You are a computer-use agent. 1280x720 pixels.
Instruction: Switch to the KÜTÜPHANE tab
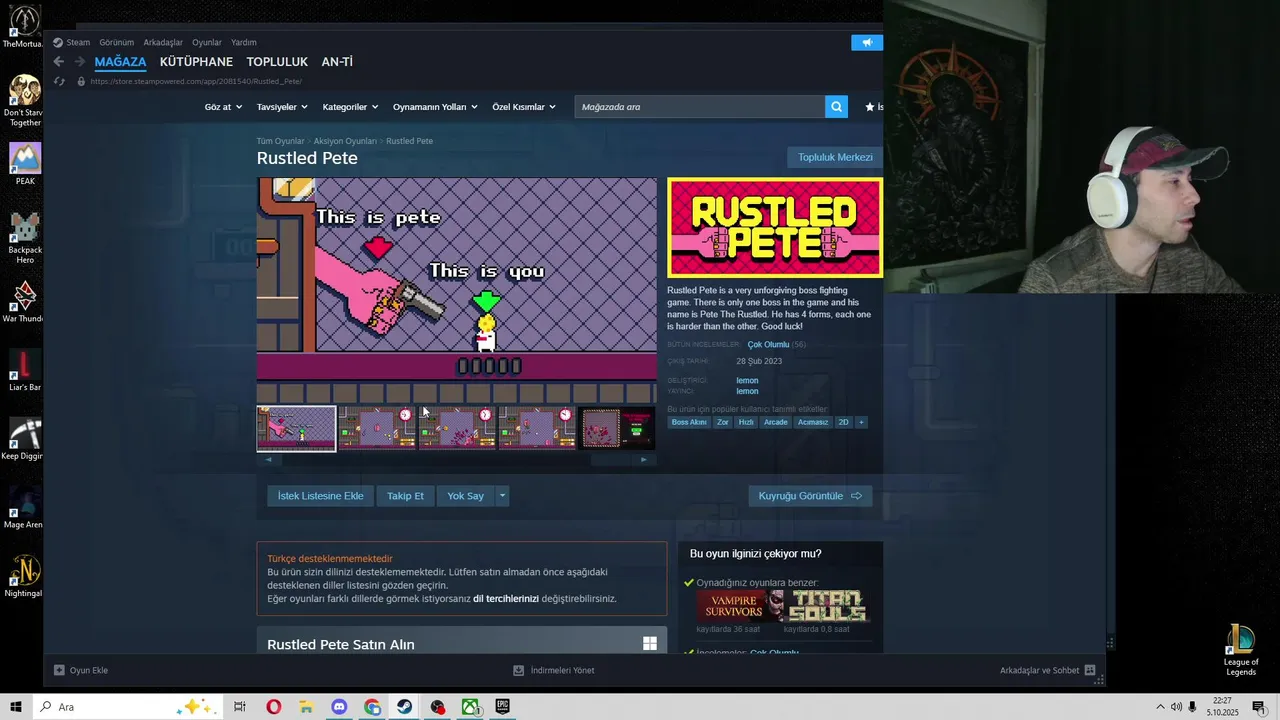196,62
